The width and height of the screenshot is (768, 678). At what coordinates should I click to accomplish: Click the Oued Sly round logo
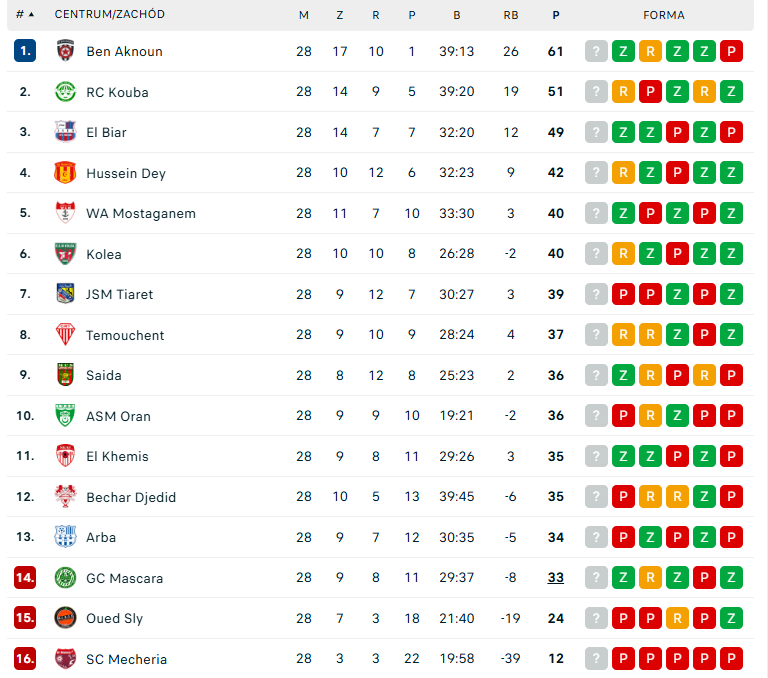pos(65,618)
